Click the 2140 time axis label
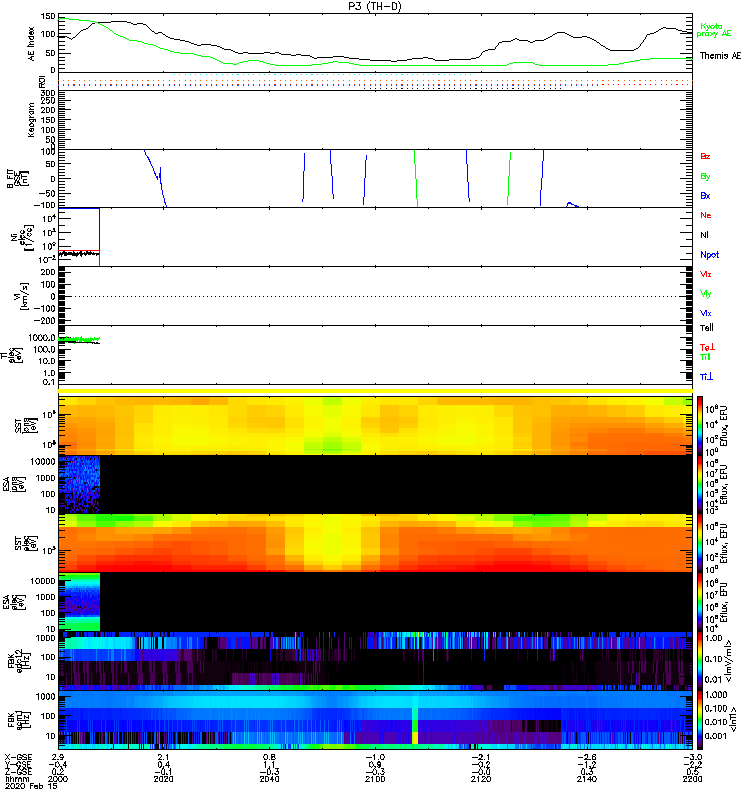This screenshot has height=800, width=750. pos(587,779)
